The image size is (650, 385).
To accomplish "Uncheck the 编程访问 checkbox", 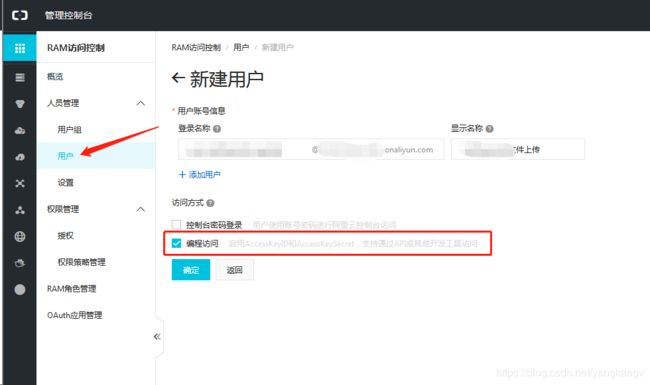I will pos(176,243).
